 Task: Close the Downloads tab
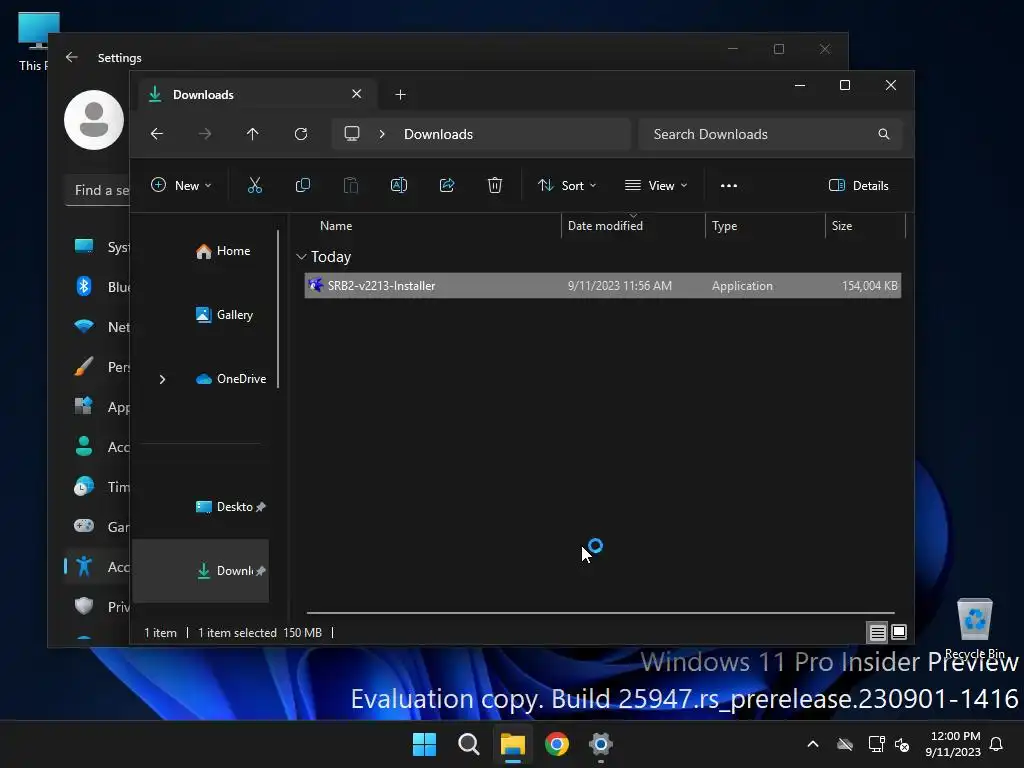click(357, 94)
